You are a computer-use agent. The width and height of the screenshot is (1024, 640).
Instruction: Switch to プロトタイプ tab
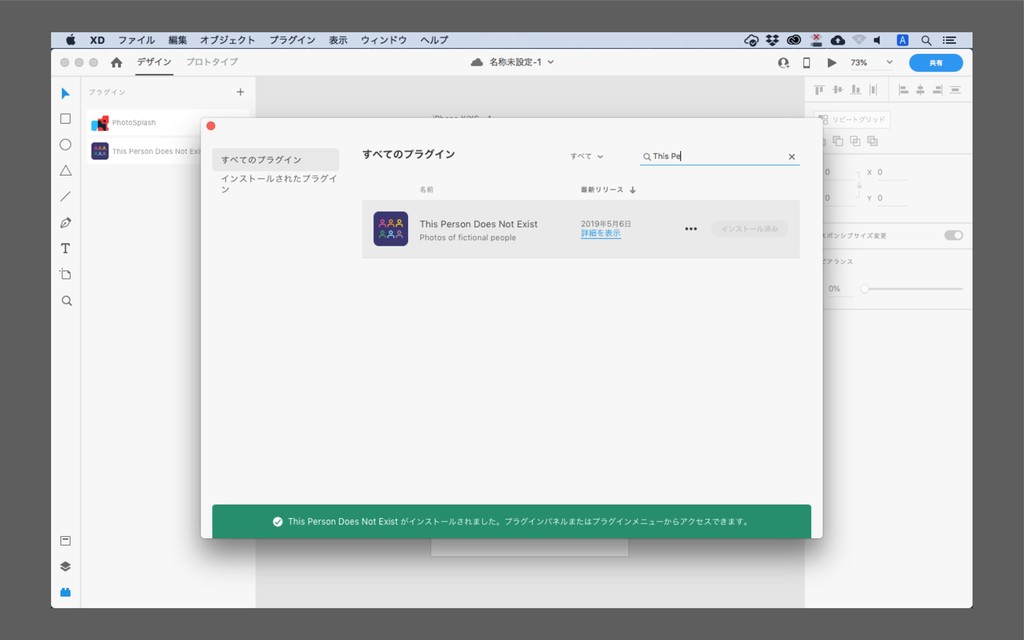pos(212,62)
